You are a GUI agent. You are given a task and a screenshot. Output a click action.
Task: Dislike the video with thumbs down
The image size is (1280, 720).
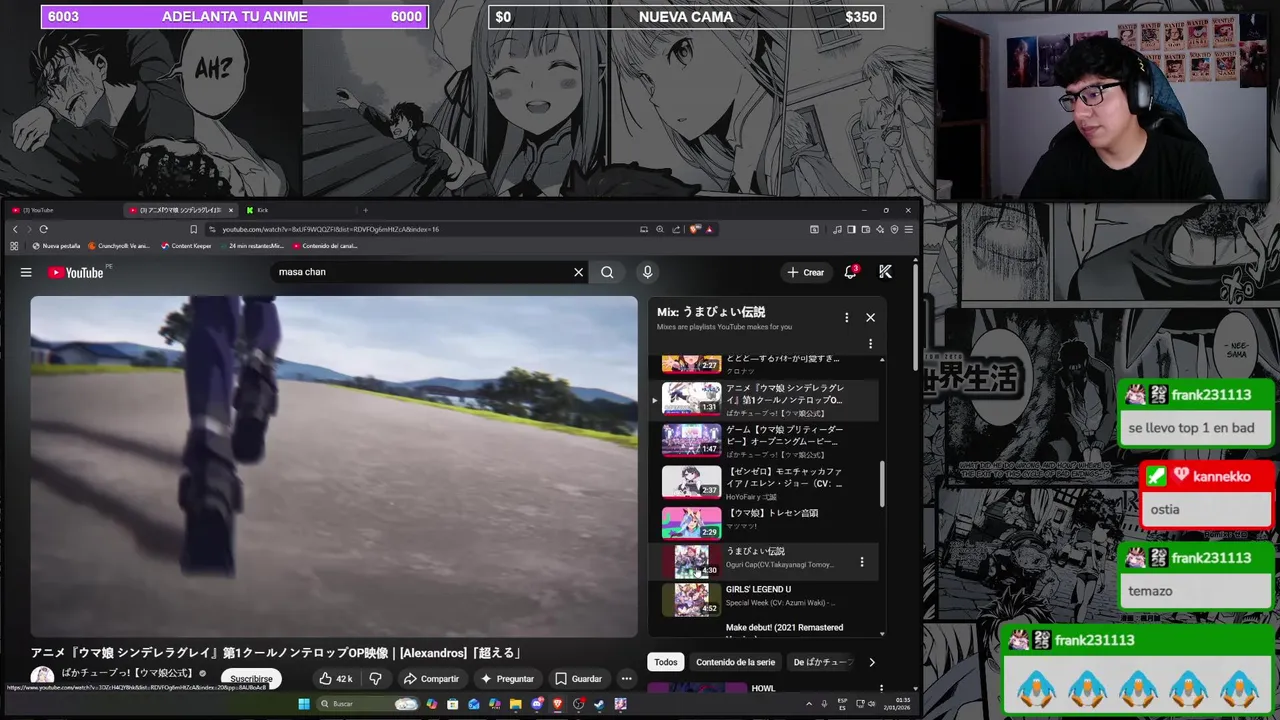click(x=376, y=679)
